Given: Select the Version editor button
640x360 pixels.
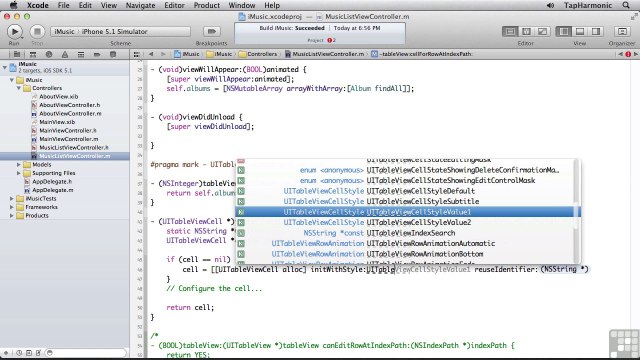Looking at the screenshot, I should click(x=542, y=31).
